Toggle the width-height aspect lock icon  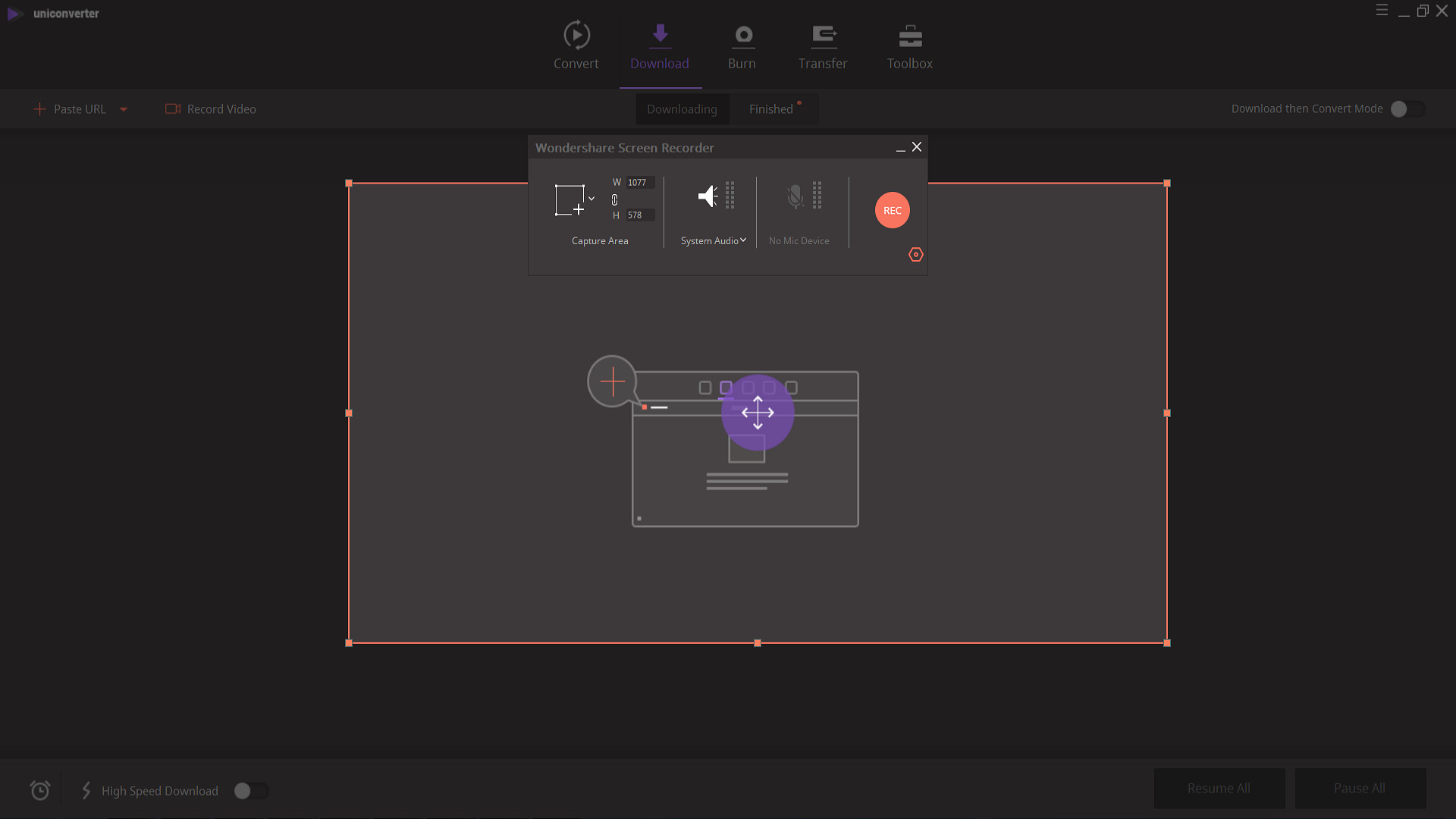tap(614, 199)
